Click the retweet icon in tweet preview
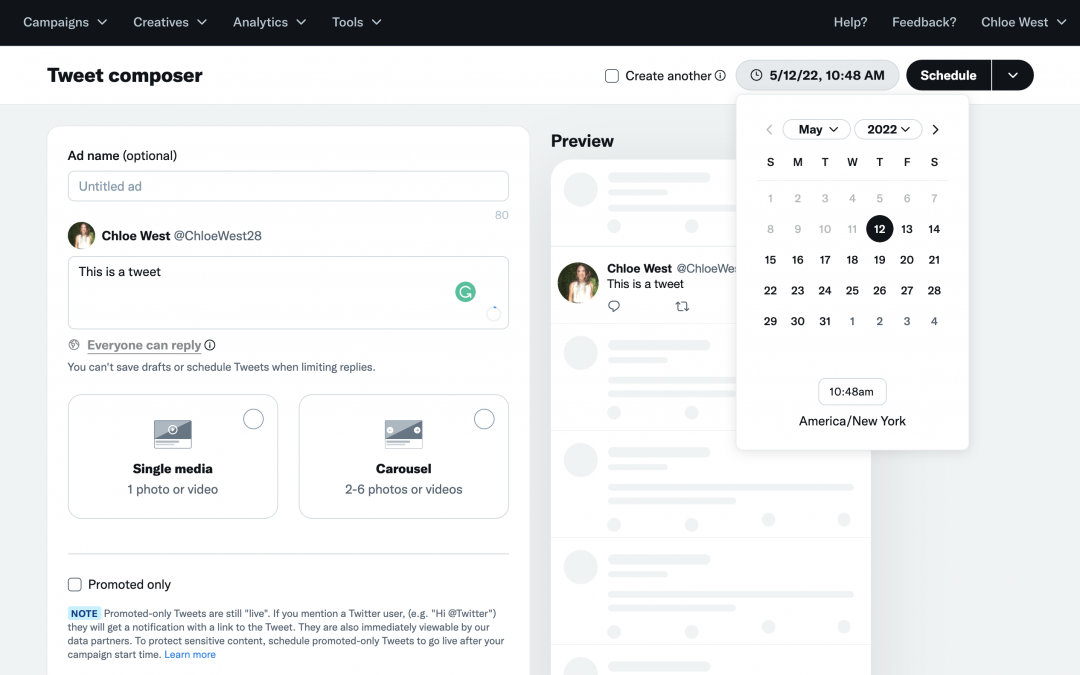Screen dimensions: 1080x675 point(682,306)
